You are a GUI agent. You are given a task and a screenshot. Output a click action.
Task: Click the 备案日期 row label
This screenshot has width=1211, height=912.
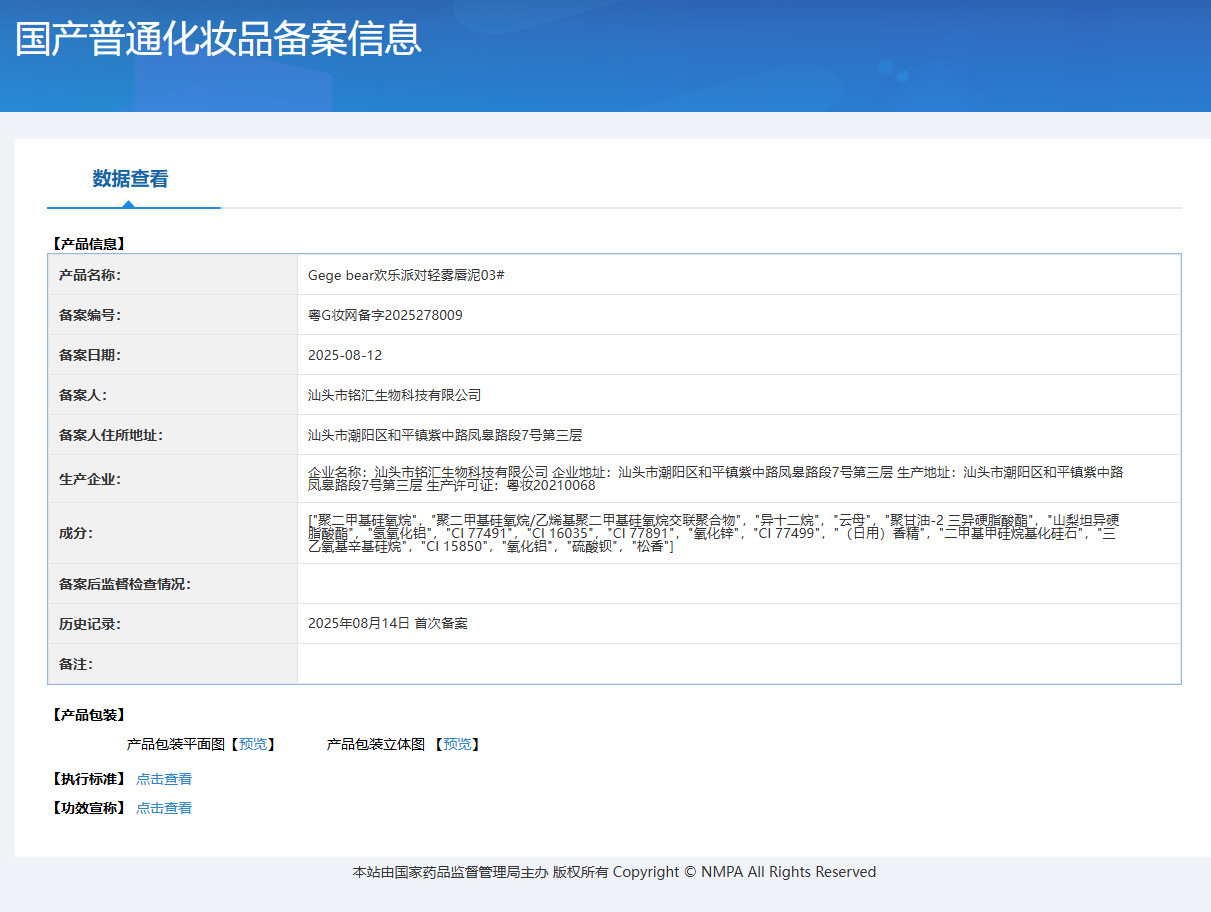[x=90, y=355]
